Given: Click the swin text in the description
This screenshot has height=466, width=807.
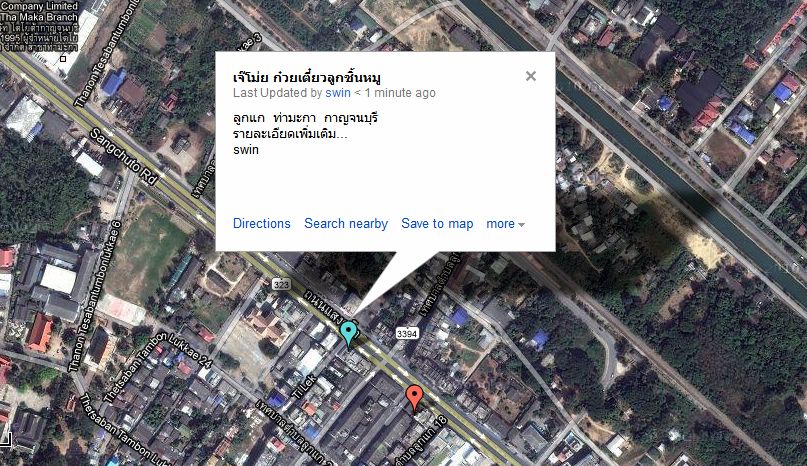Looking at the screenshot, I should (245, 150).
